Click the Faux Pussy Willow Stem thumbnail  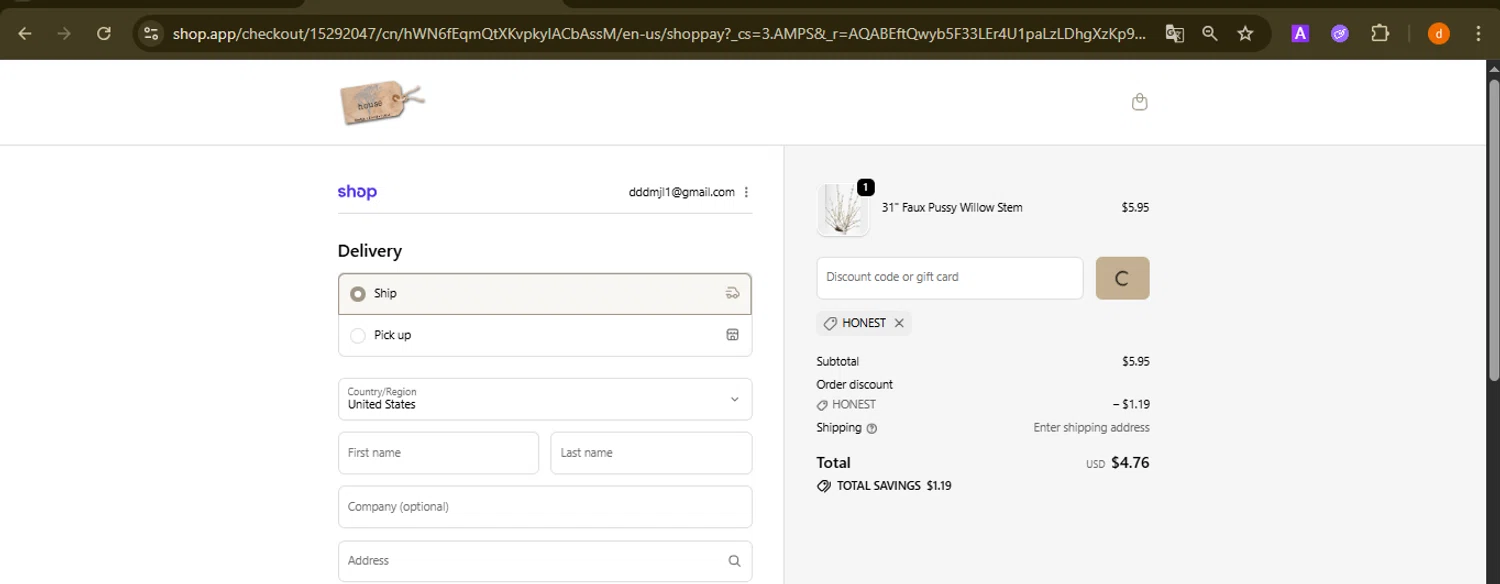842,210
